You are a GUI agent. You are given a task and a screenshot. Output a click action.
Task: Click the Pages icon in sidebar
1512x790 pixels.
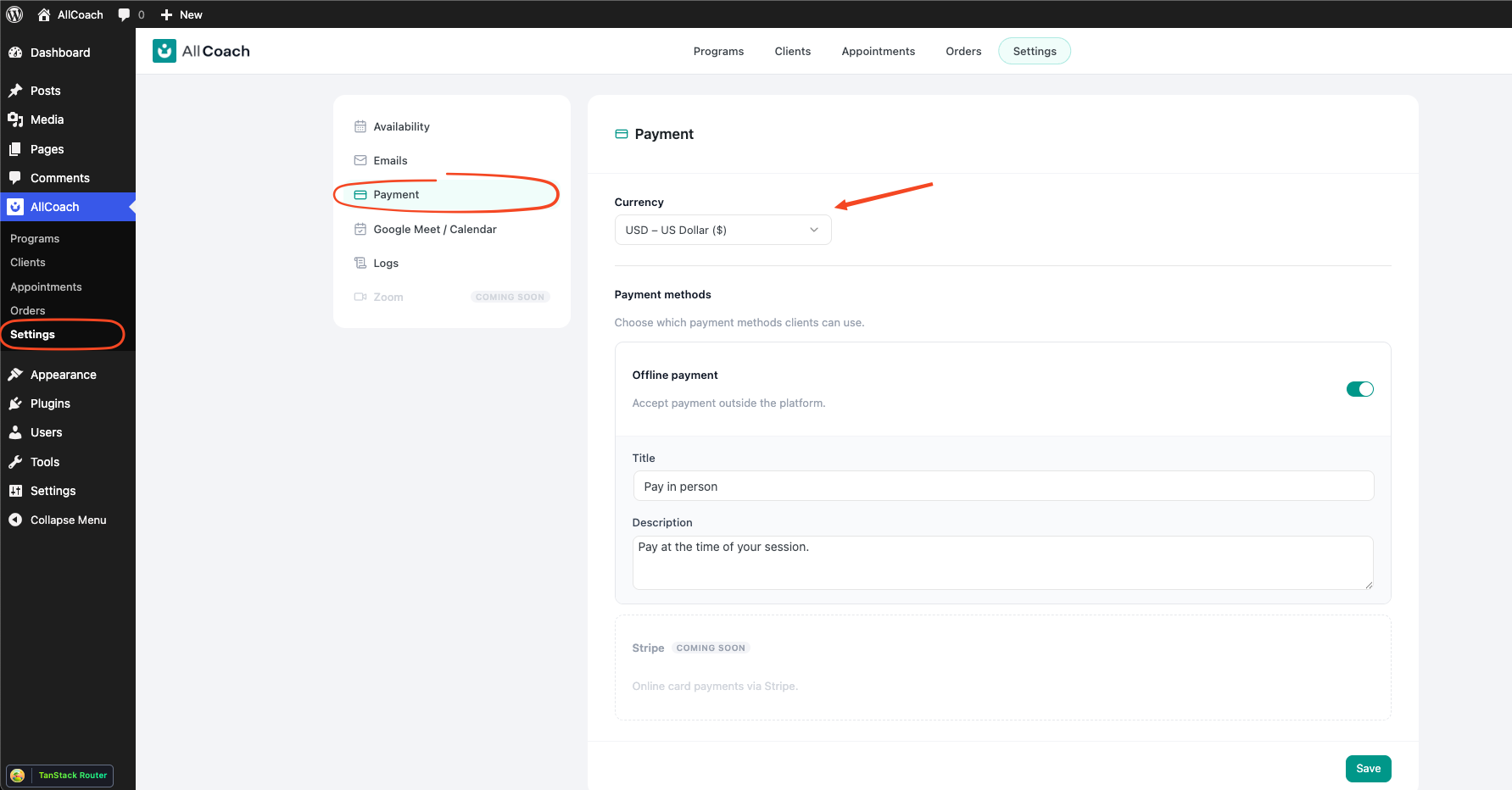click(x=15, y=149)
